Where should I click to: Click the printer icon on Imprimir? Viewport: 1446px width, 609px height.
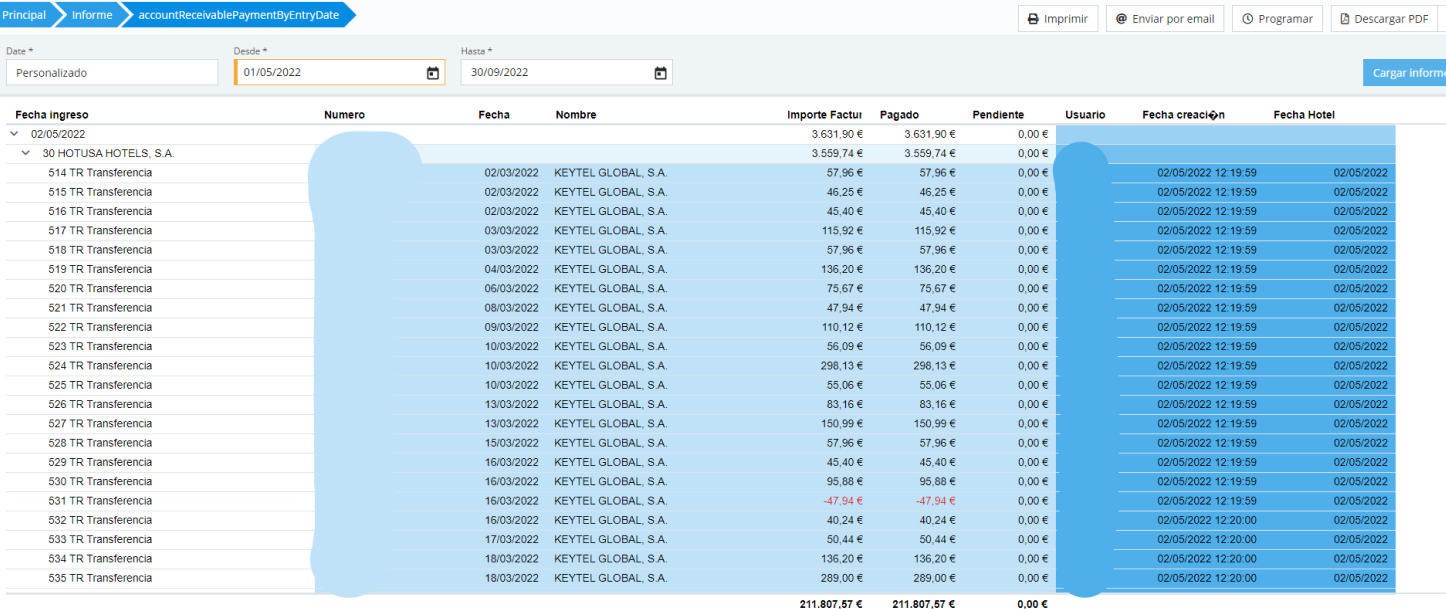[1033, 19]
